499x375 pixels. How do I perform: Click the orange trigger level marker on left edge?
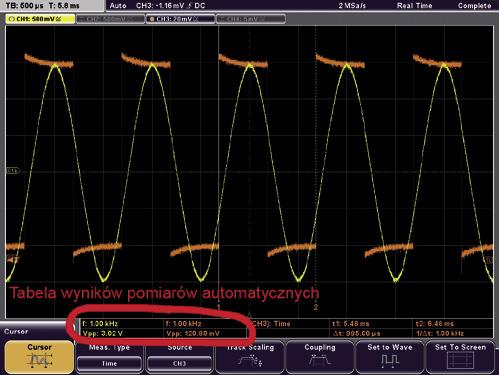tap(13, 259)
